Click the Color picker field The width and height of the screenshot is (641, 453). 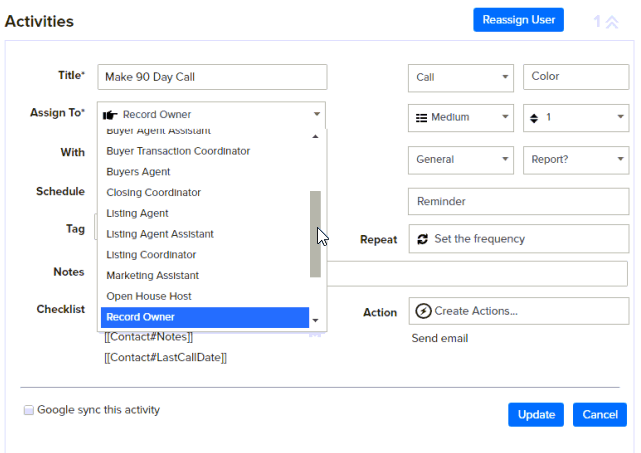pyautogui.click(x=575, y=77)
